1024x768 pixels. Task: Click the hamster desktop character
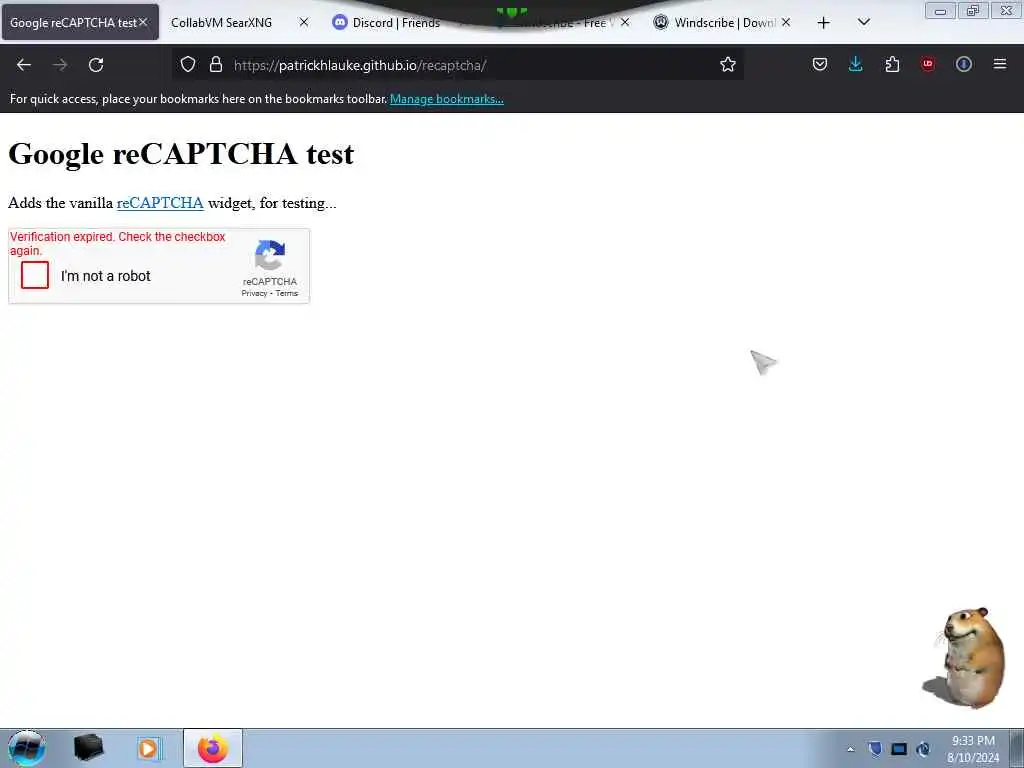pyautogui.click(x=965, y=657)
